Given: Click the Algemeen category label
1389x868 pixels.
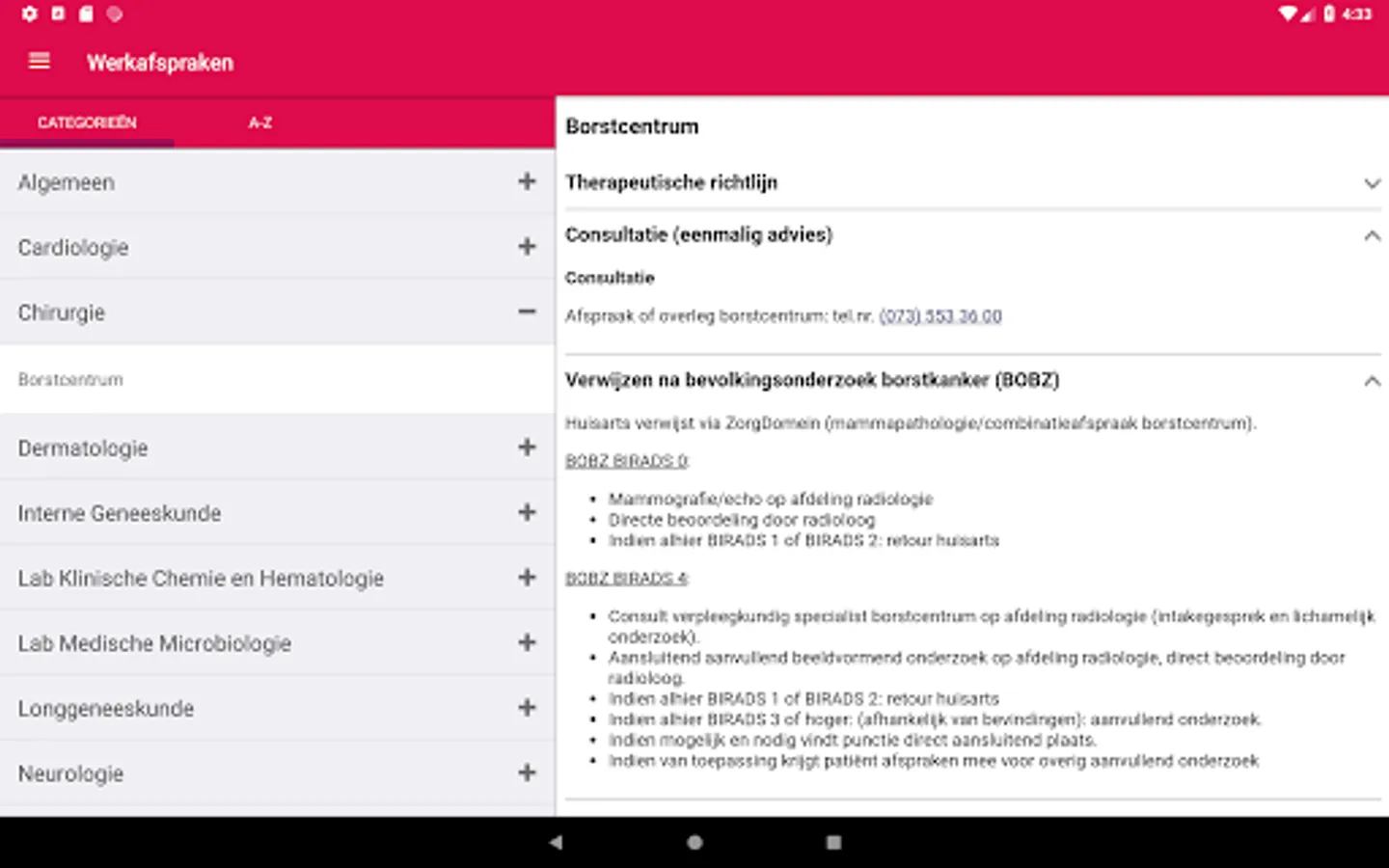Looking at the screenshot, I should click(x=66, y=182).
